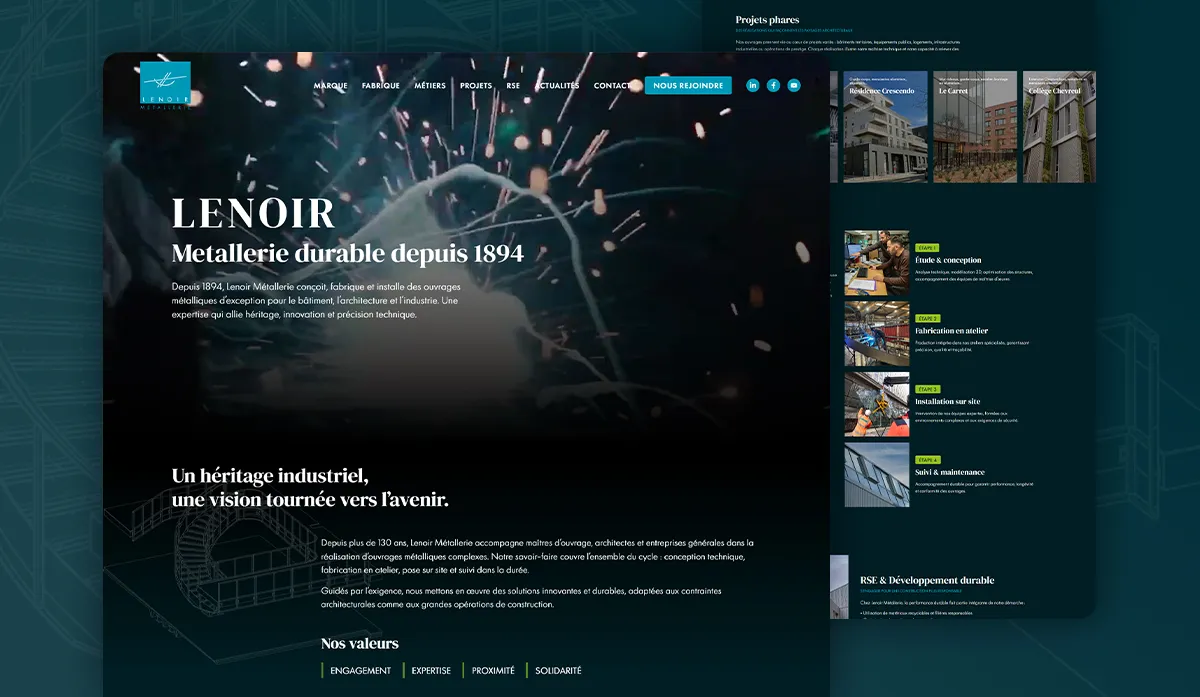Image resolution: width=1200 pixels, height=697 pixels.
Task: Open the MARQUE navigation item
Action: 328,86
